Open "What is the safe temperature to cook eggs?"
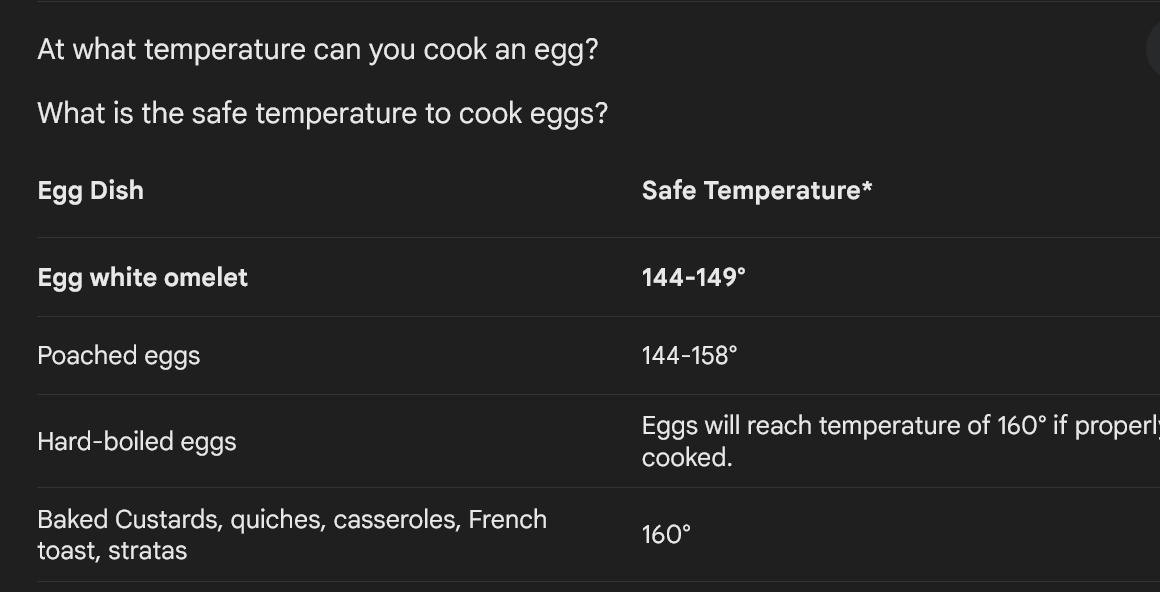 coord(323,114)
